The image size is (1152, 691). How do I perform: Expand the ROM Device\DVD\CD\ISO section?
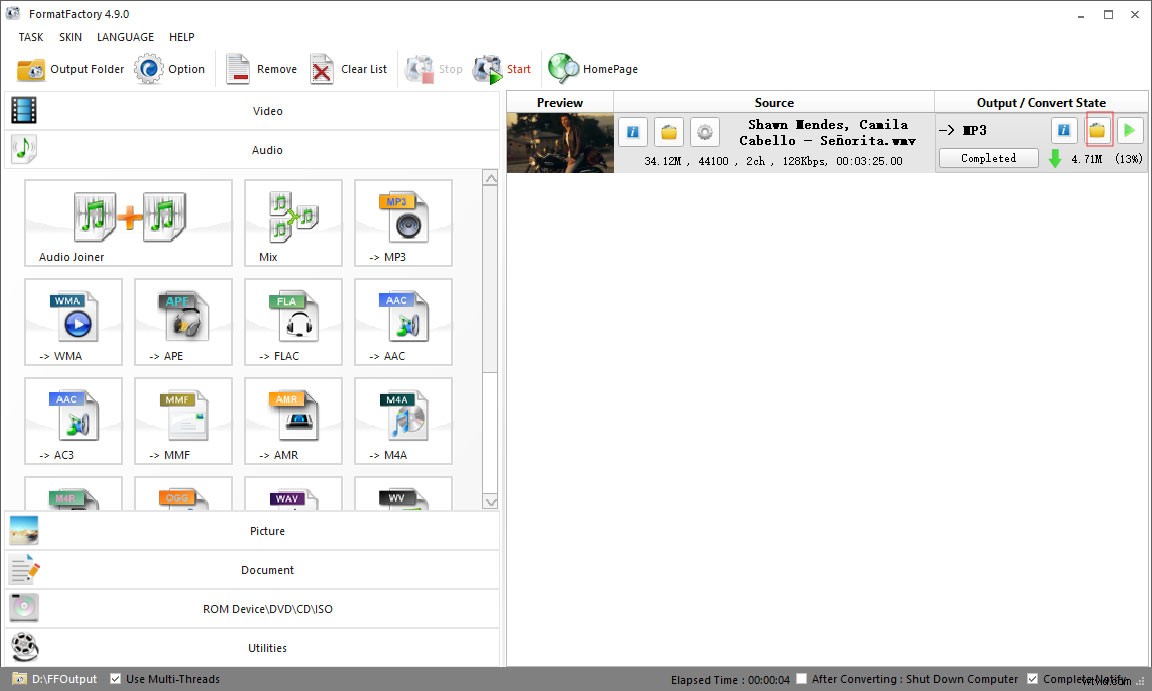pyautogui.click(x=267, y=608)
